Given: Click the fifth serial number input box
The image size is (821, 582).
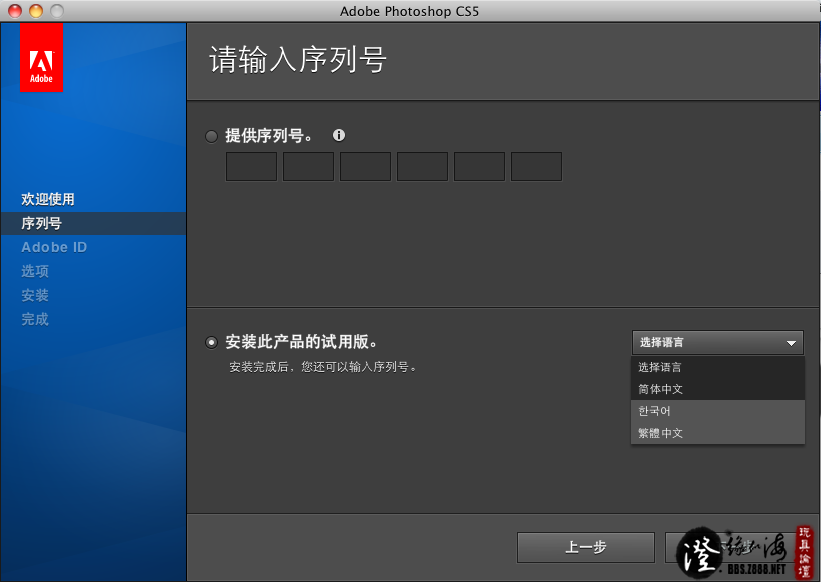Looking at the screenshot, I should pos(480,166).
